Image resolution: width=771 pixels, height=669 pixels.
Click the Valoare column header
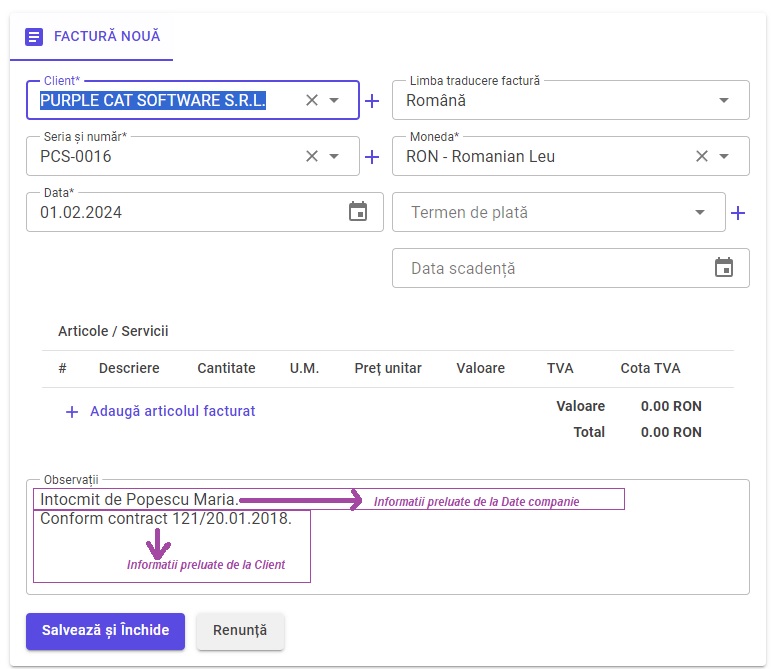[x=480, y=368]
